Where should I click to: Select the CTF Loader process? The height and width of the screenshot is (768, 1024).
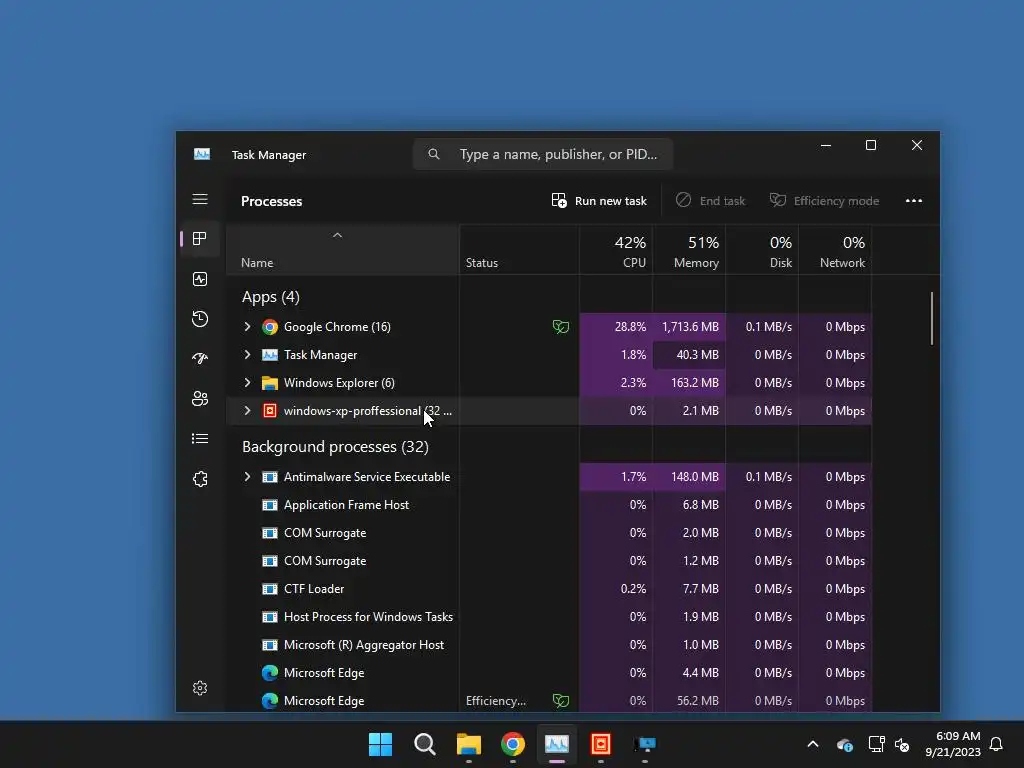point(549,589)
